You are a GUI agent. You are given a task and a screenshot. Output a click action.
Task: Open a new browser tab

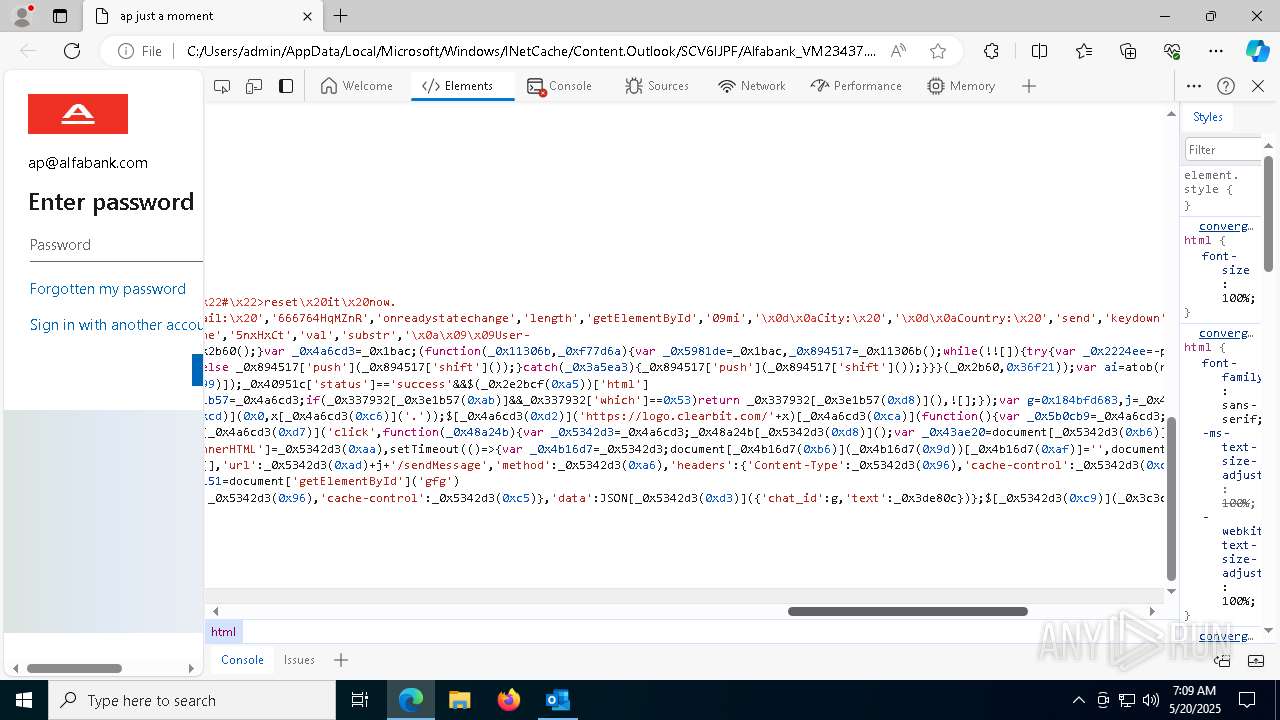[x=341, y=16]
